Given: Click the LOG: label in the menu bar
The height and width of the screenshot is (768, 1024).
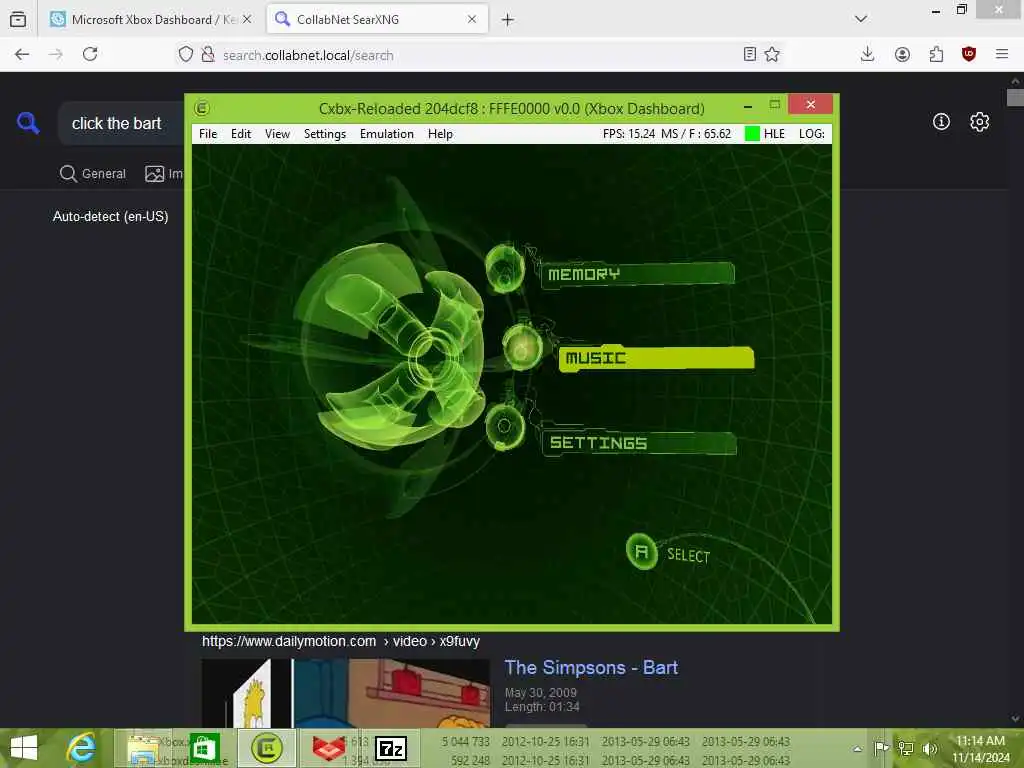Looking at the screenshot, I should coord(812,134).
